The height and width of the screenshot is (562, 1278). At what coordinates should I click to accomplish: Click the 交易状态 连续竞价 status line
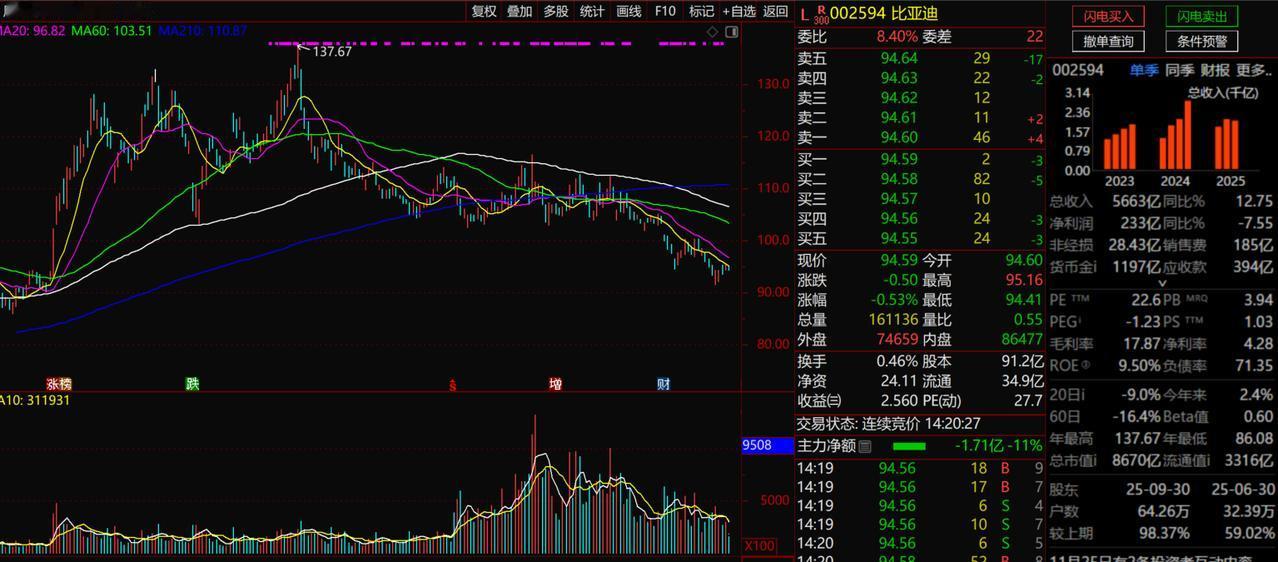[888, 424]
